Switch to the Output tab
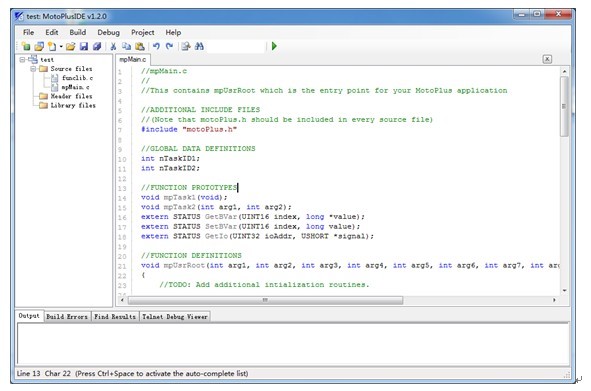This screenshot has width=591, height=391. pos(29,316)
